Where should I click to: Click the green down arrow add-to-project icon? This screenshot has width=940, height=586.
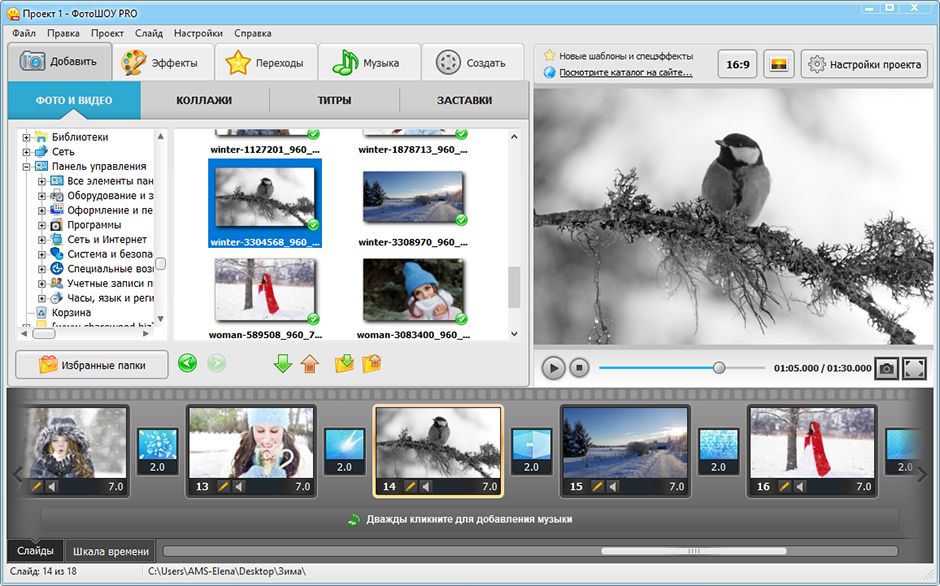(282, 363)
